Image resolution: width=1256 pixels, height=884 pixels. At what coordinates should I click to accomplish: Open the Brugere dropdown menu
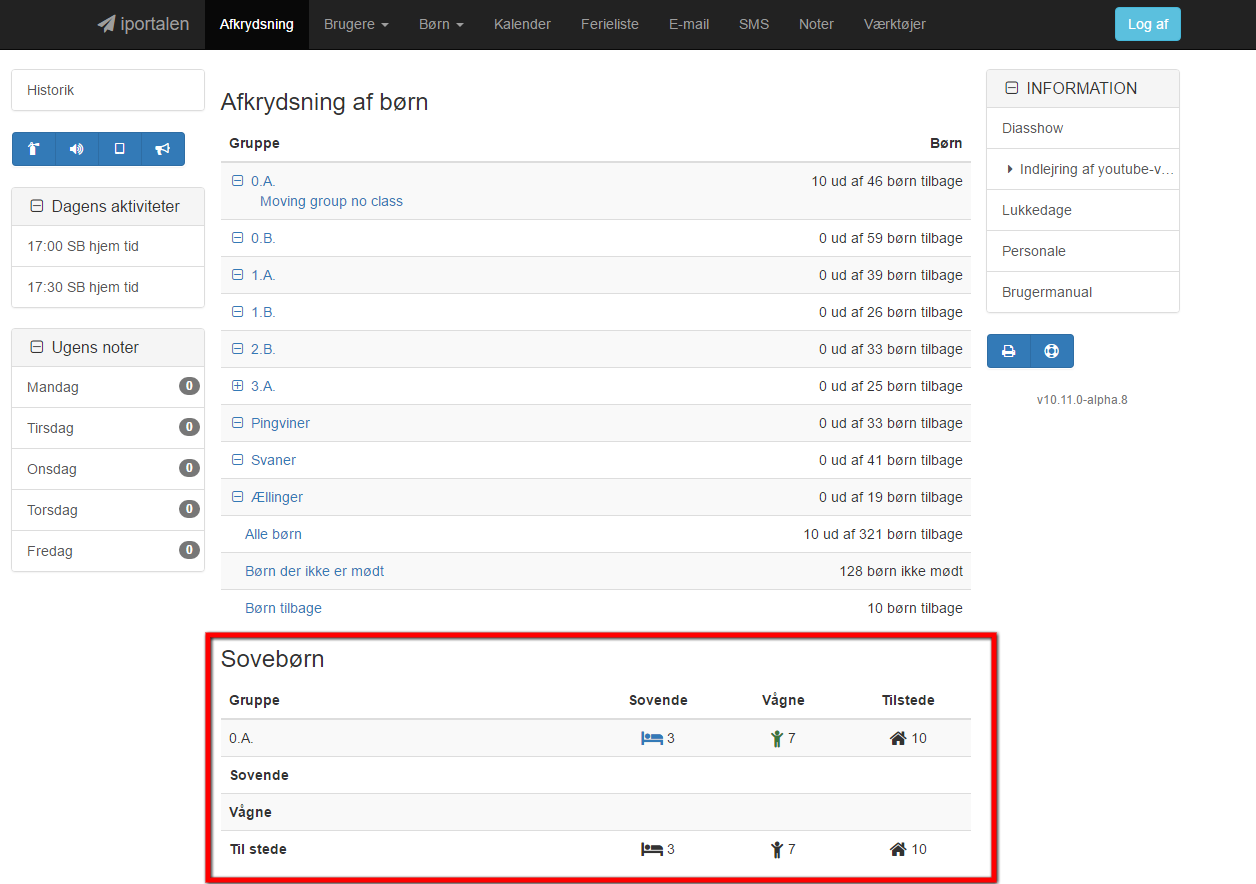click(x=356, y=24)
